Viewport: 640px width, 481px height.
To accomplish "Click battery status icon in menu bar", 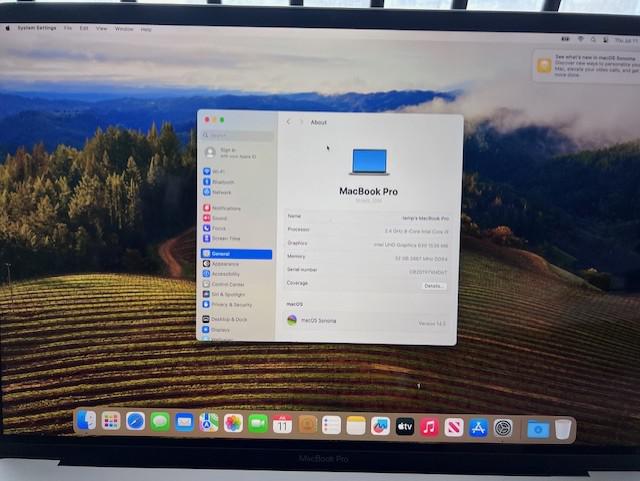I will (565, 39).
